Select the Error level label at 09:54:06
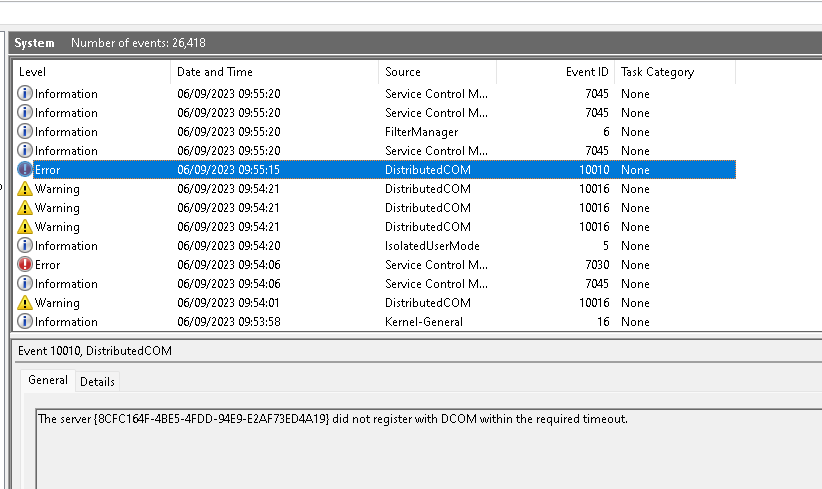 click(x=47, y=265)
